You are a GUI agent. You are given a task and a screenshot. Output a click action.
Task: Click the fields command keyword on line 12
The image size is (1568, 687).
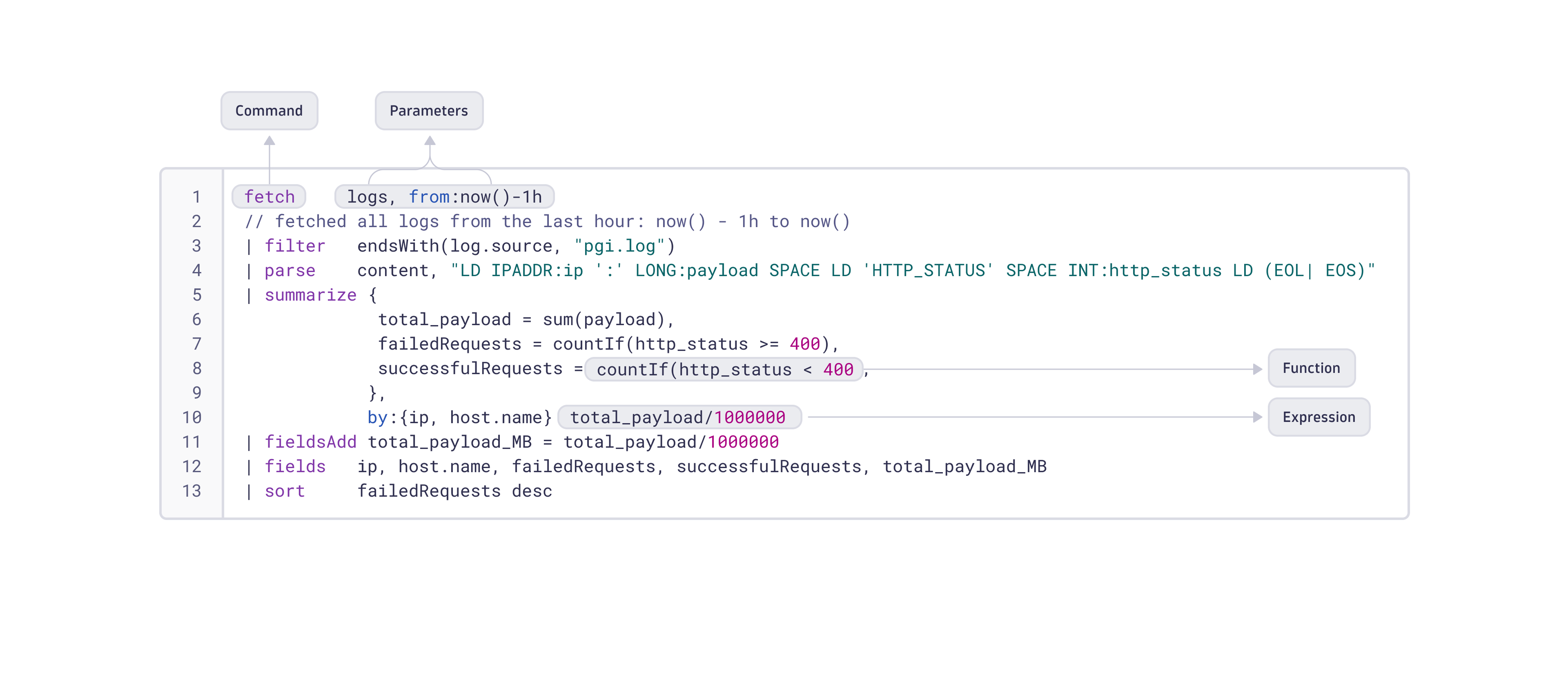(294, 466)
